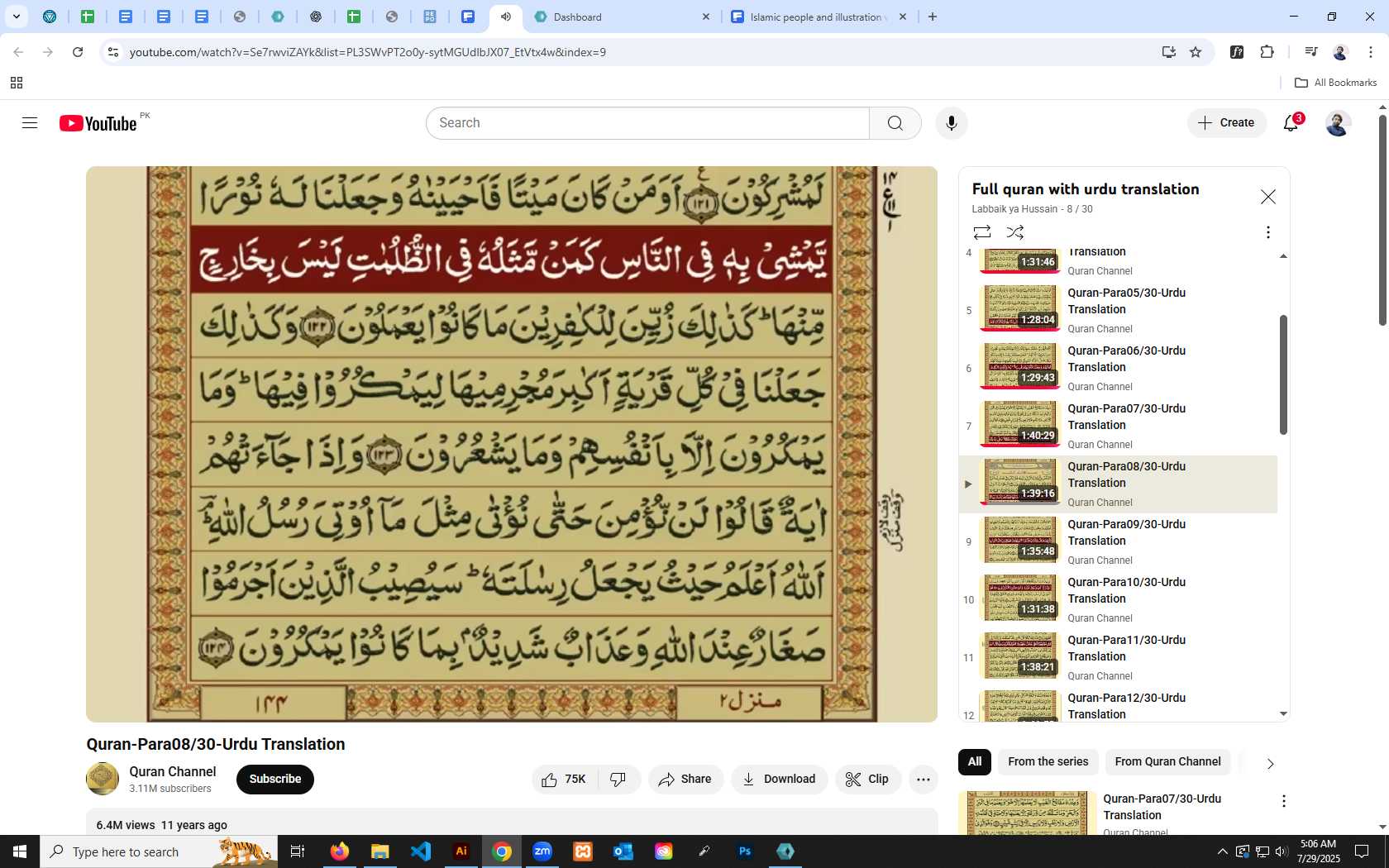Click the Clip button
Viewport: 1389px width, 868px height.
pos(867,780)
